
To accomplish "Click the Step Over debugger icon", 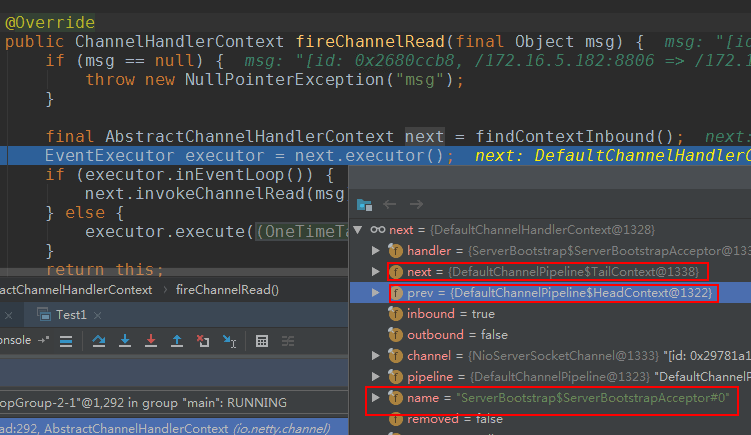I will (x=99, y=341).
